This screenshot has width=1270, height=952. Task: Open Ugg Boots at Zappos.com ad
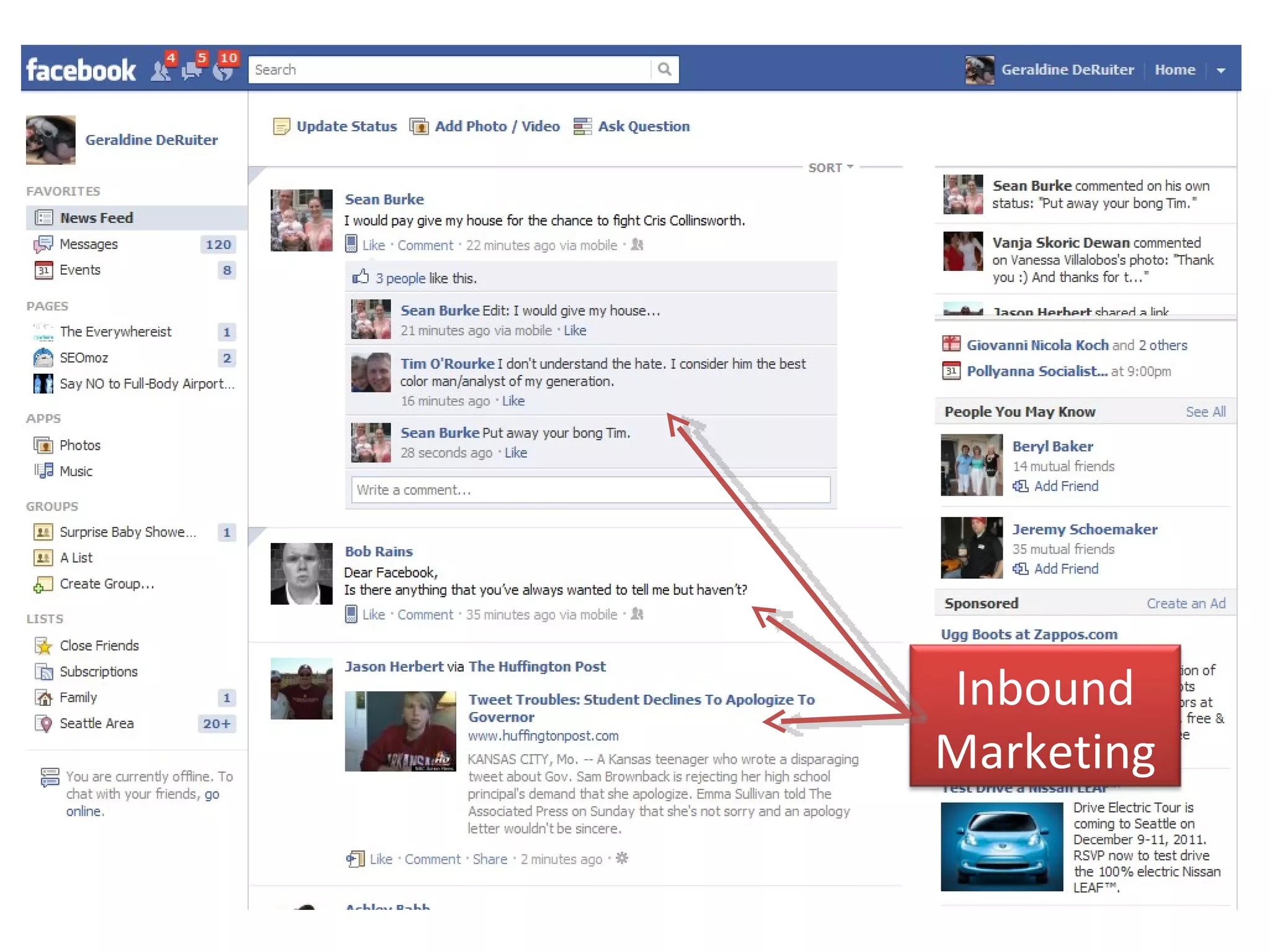click(x=1029, y=635)
